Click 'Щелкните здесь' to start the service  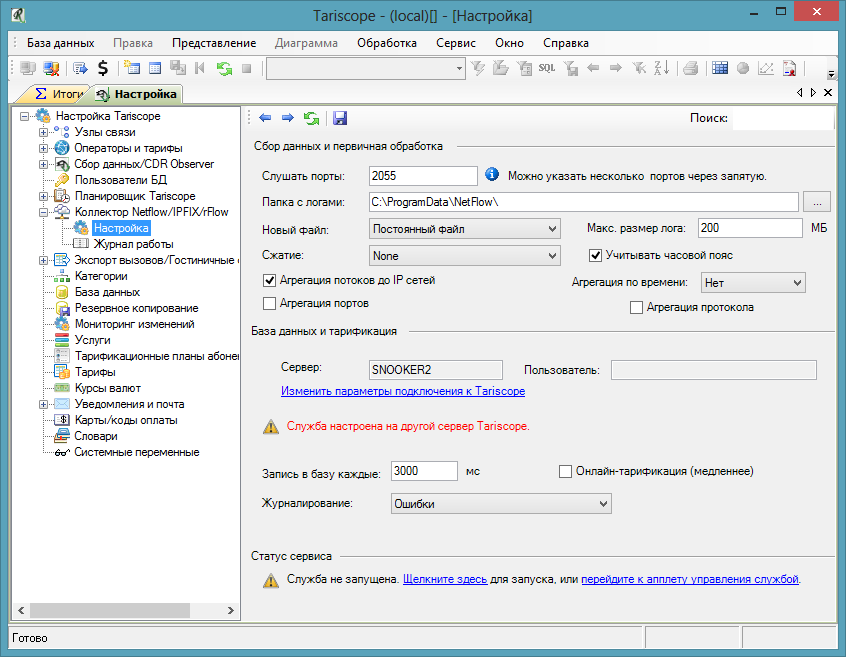coord(445,579)
